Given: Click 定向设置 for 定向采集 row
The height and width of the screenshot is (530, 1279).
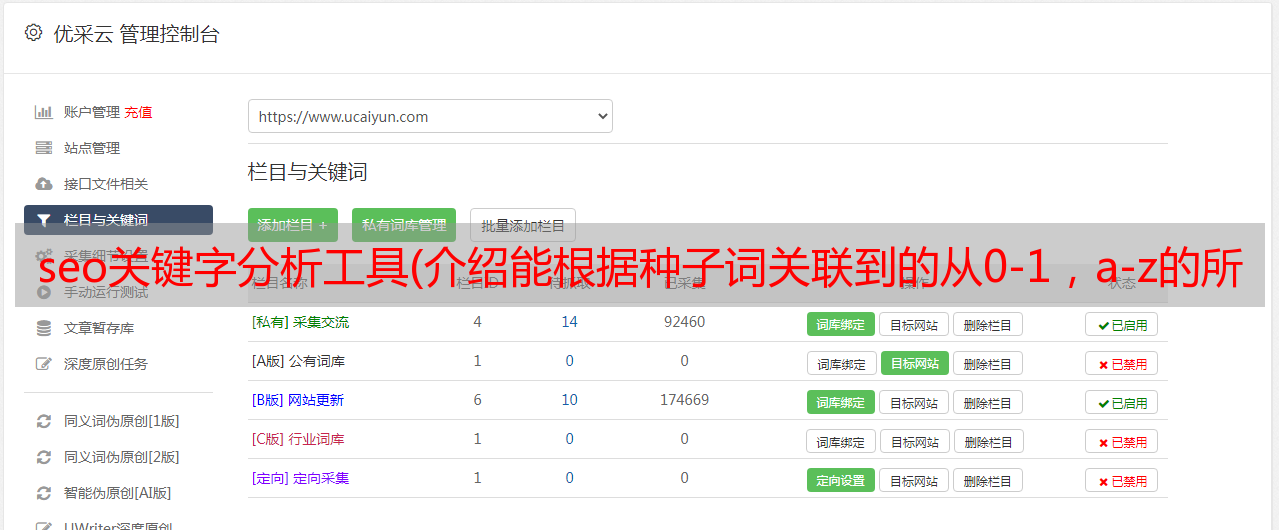Looking at the screenshot, I should [x=841, y=480].
